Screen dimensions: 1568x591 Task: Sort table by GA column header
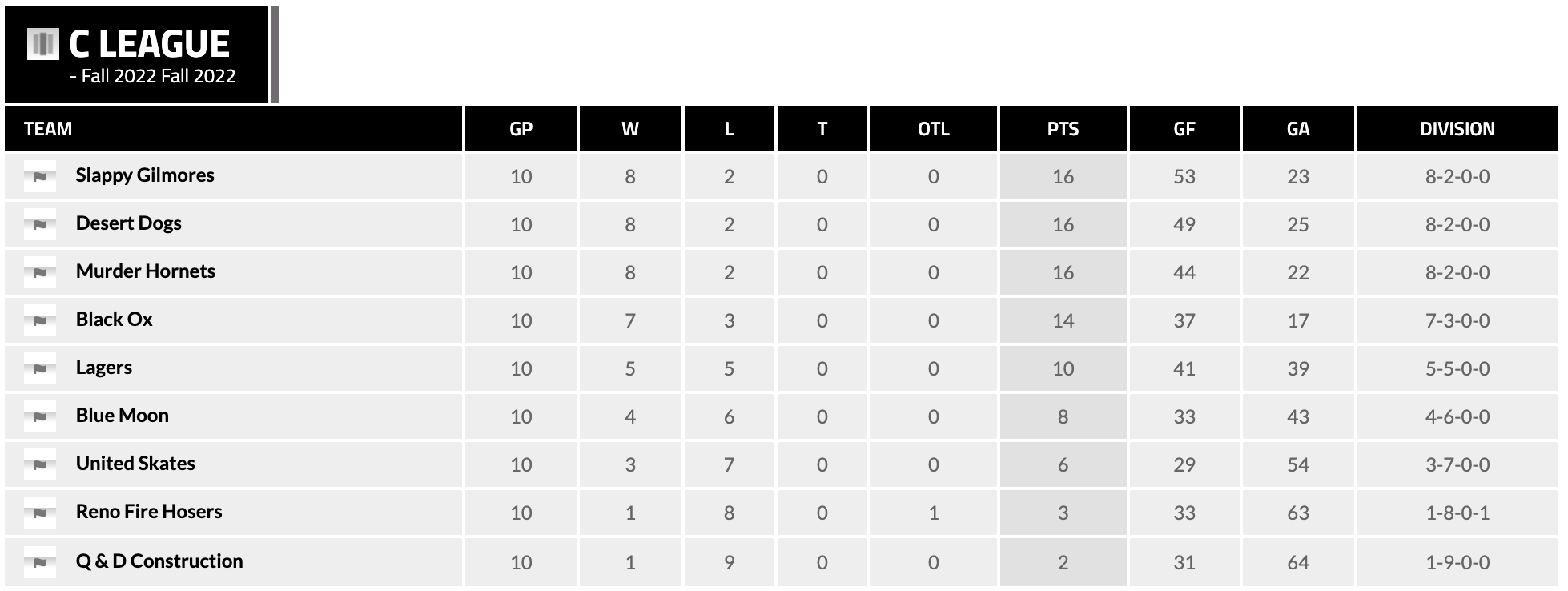tap(1297, 129)
